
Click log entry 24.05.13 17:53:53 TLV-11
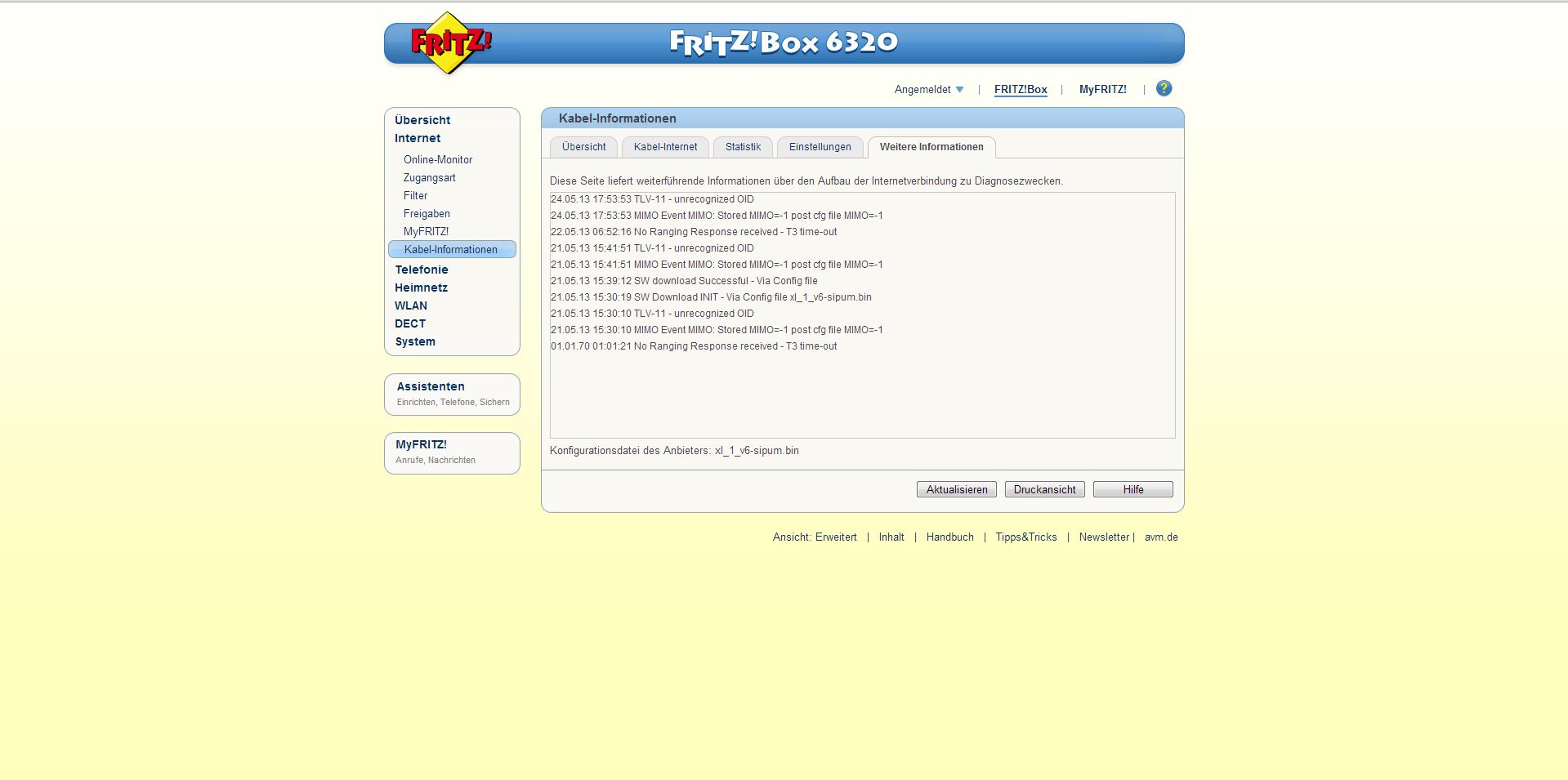point(652,199)
